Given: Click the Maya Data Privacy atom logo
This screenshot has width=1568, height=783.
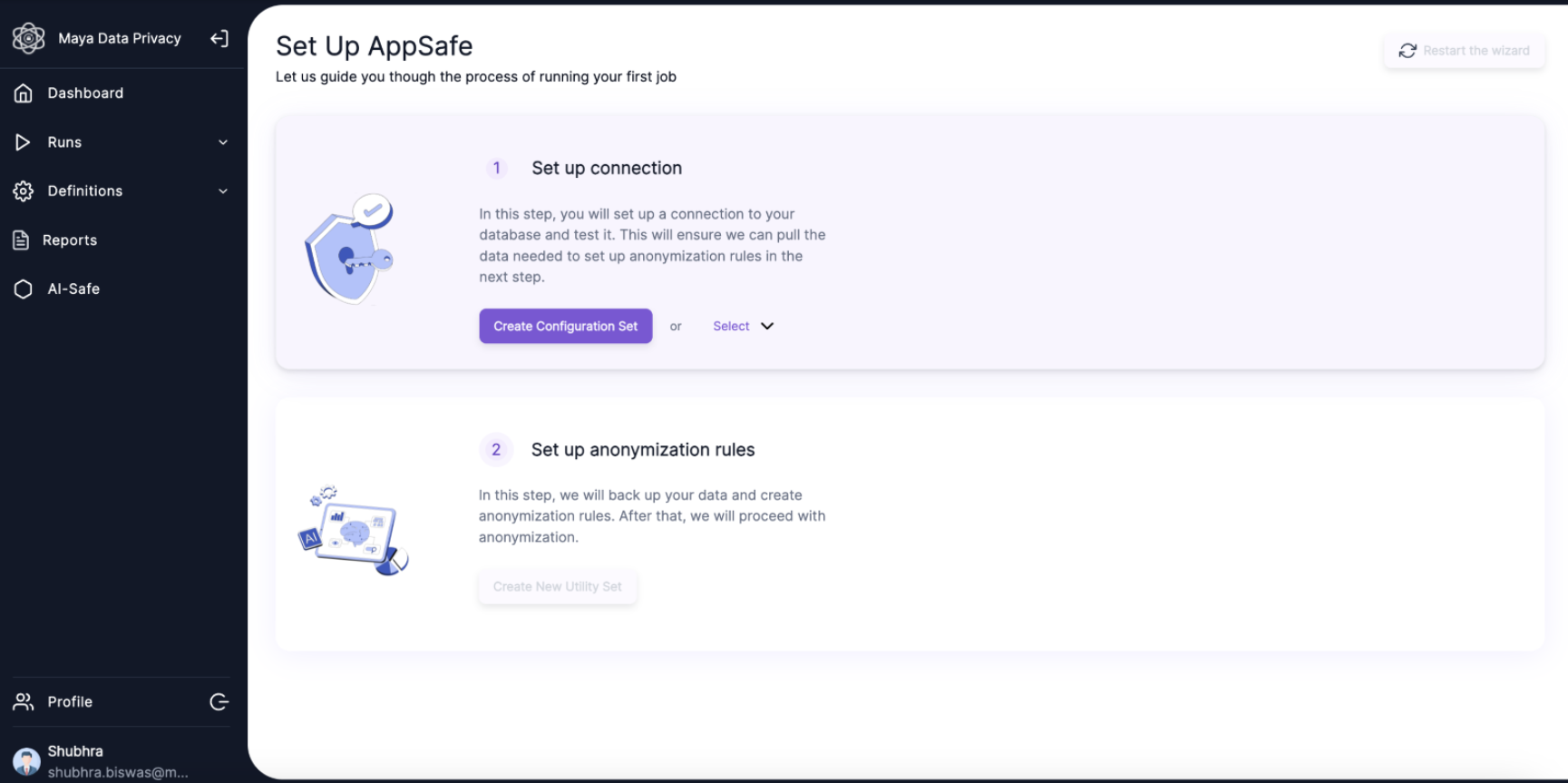Looking at the screenshot, I should point(28,38).
